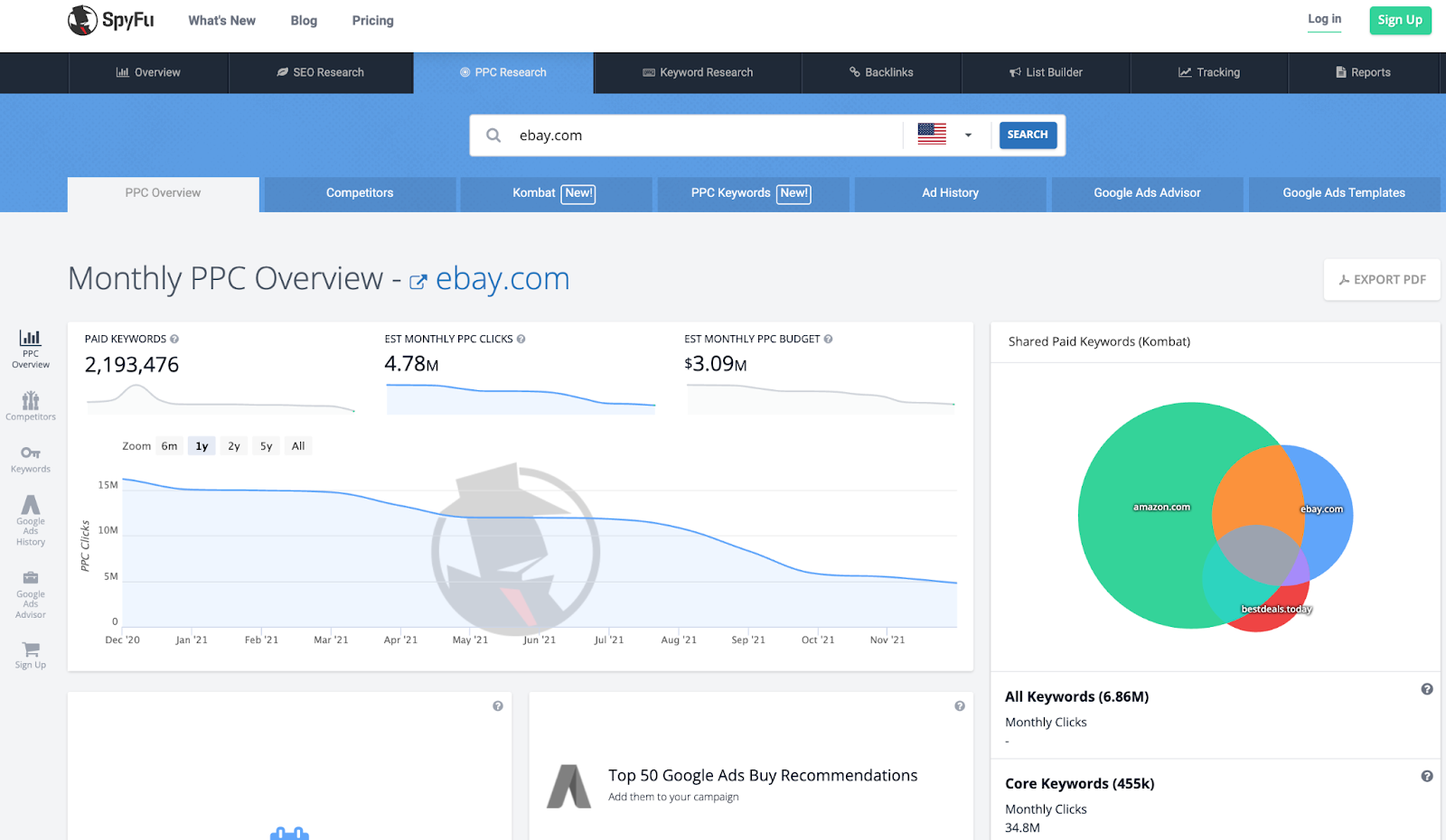Screen dimensions: 1446x840
Task: Click amazon.com in the Venn diagram
Action: point(1161,507)
